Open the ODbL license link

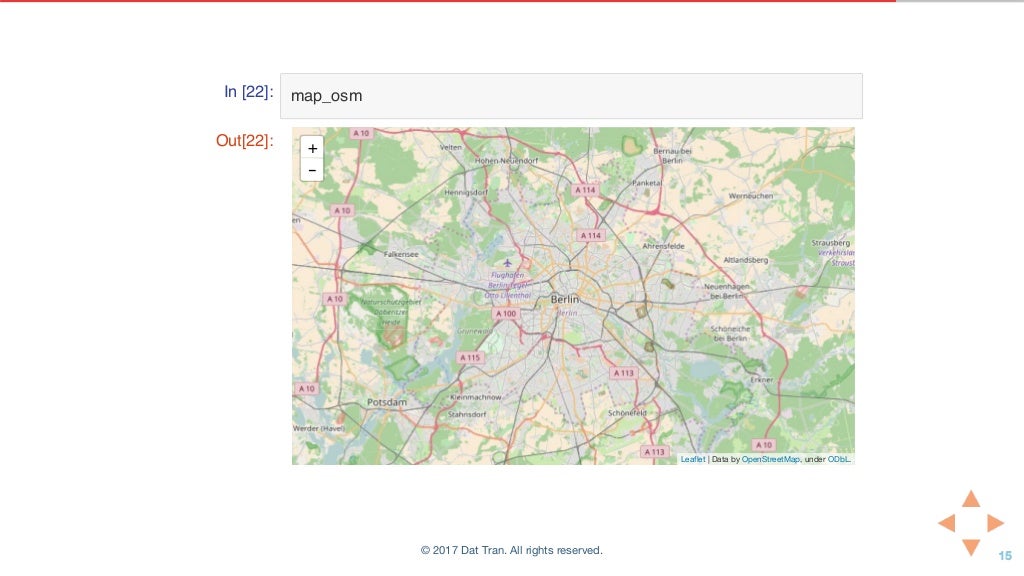[839, 459]
